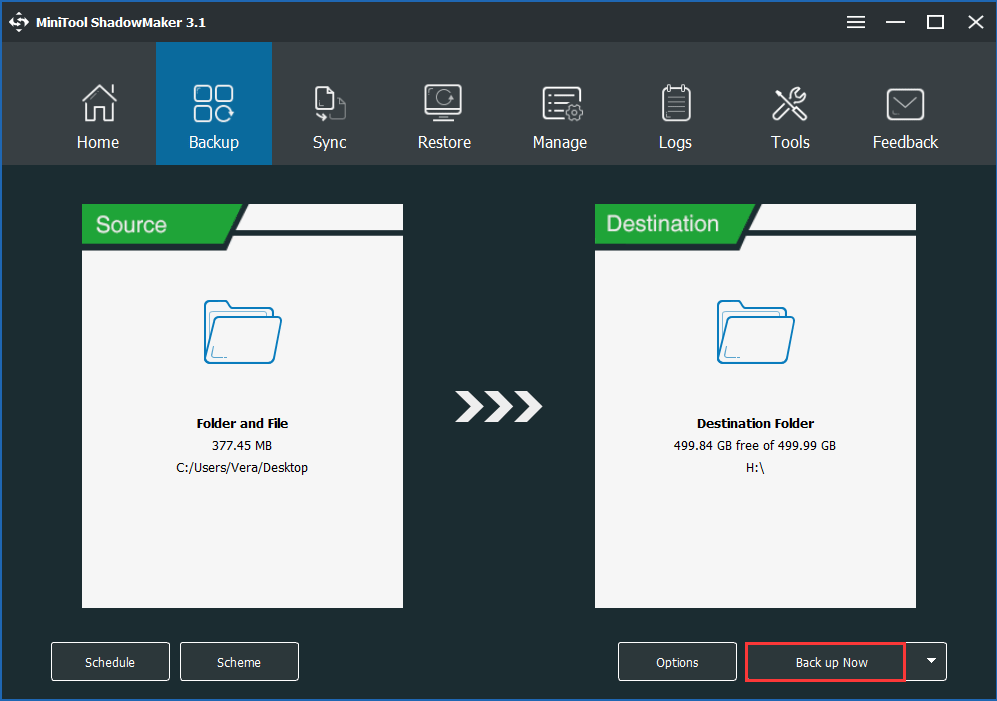The width and height of the screenshot is (997, 701).
Task: Click the H:\ destination path label
Action: click(755, 466)
